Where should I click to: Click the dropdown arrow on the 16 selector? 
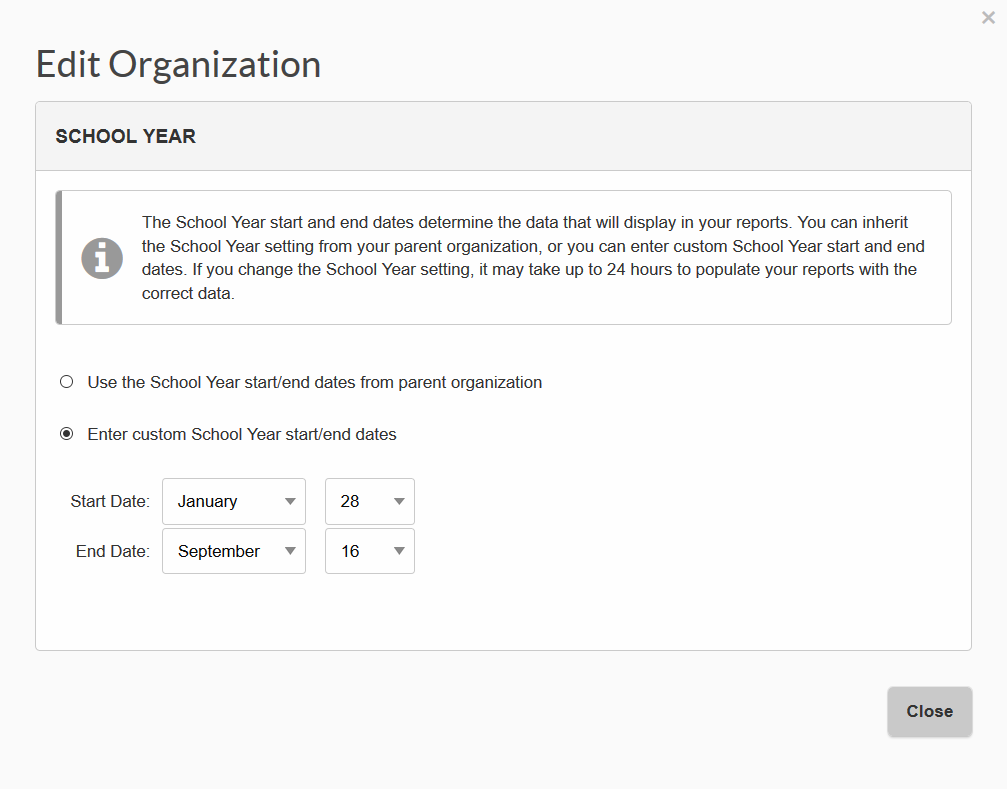click(397, 551)
